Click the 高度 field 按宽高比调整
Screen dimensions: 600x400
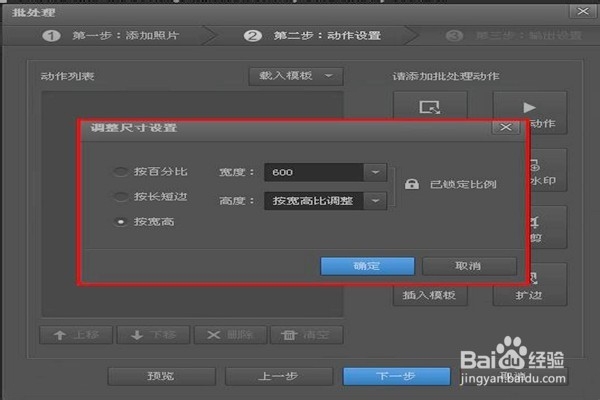(314, 201)
